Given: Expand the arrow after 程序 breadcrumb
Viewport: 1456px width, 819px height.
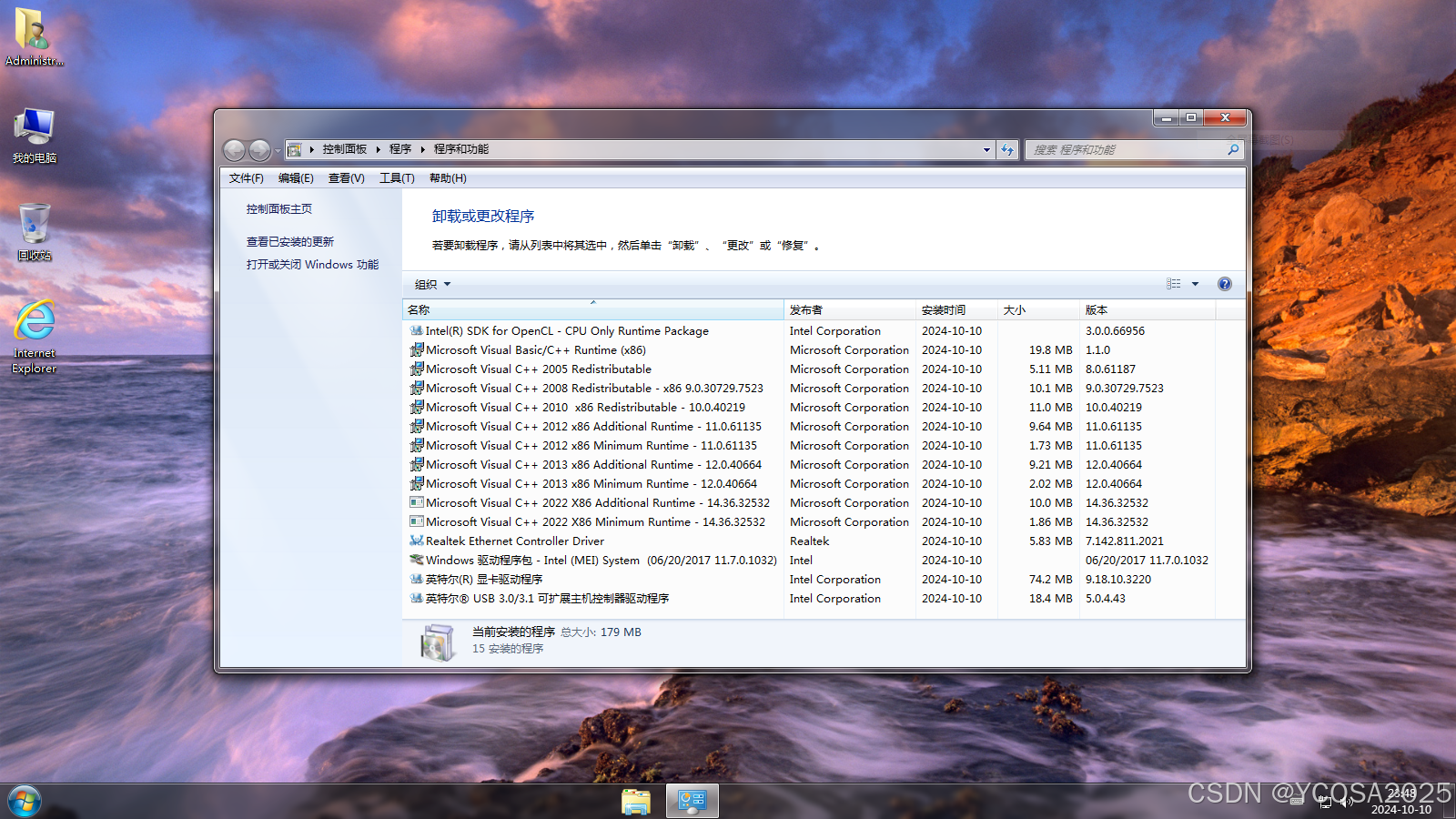Looking at the screenshot, I should (423, 149).
